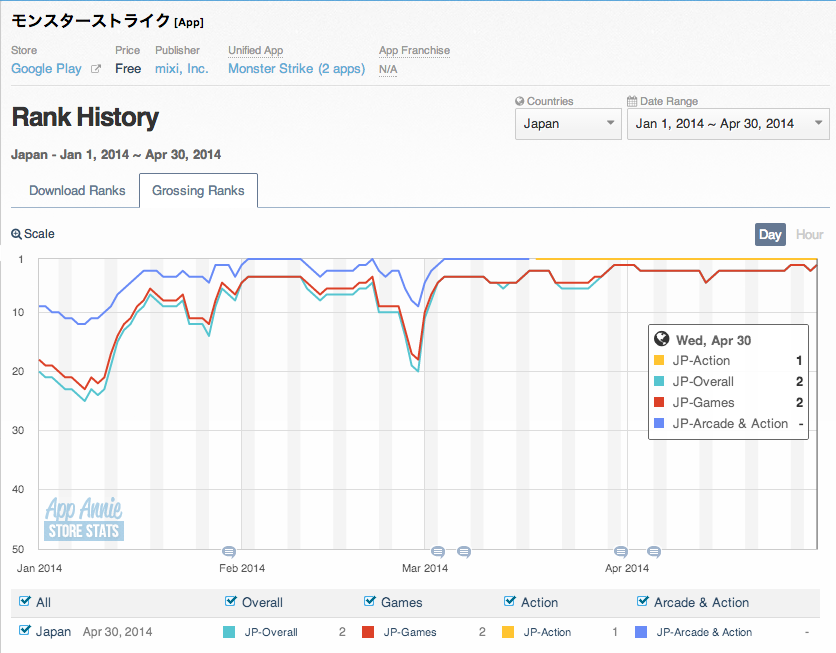Open the Date Range dropdown
The image size is (836, 653).
pyautogui.click(x=728, y=124)
